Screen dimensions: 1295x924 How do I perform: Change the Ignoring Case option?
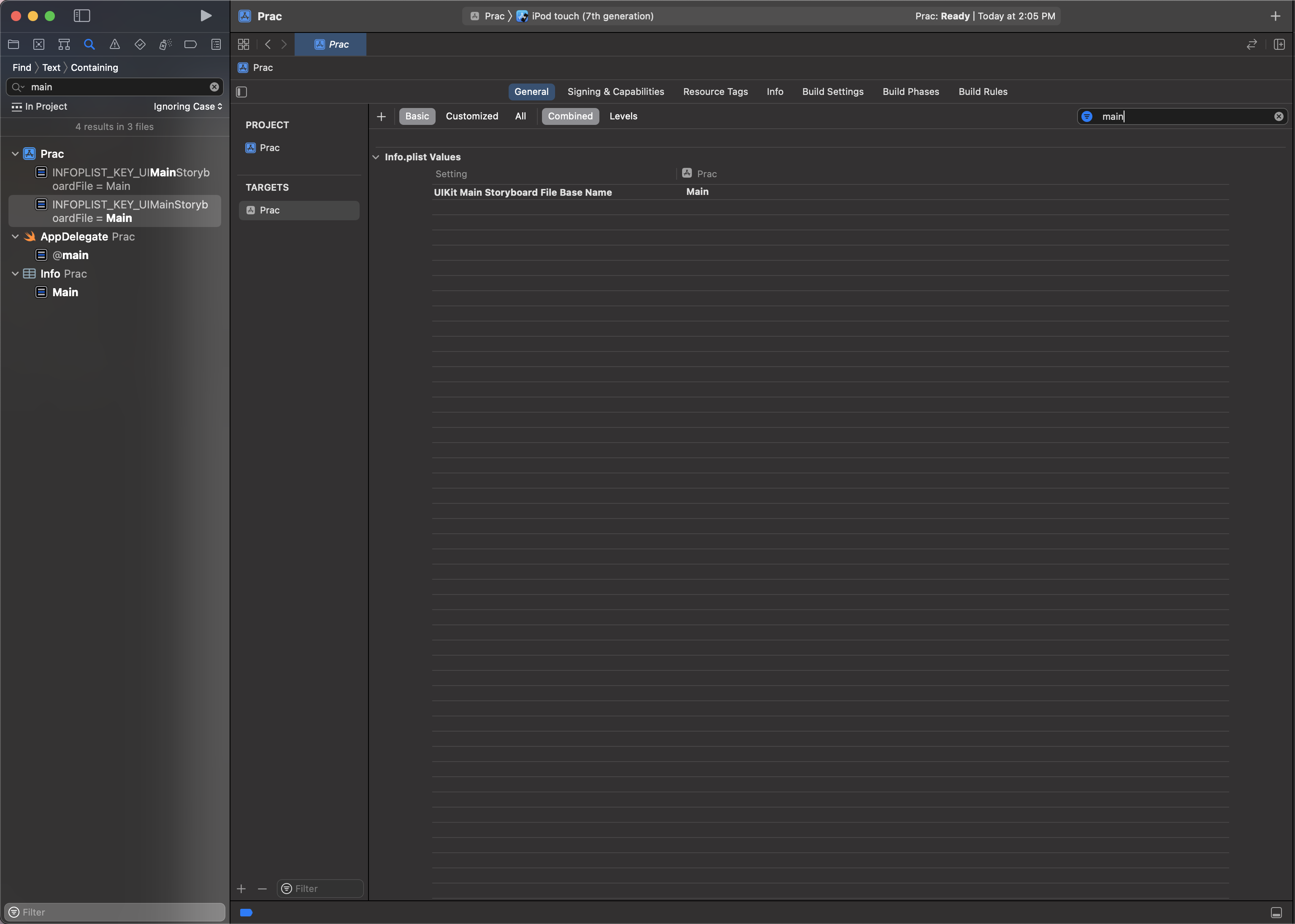click(x=188, y=106)
